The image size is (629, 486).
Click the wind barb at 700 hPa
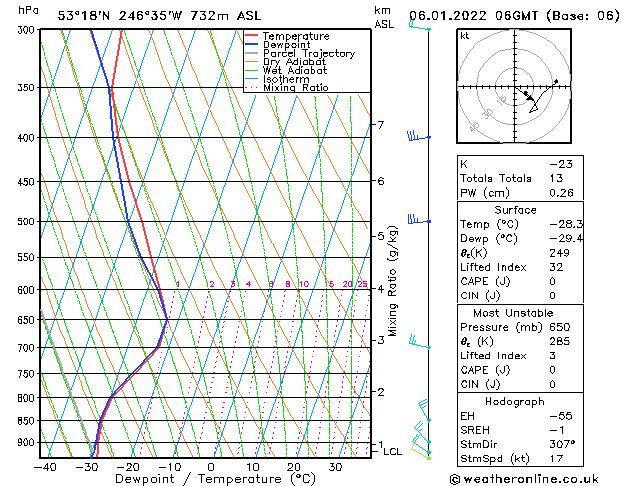coord(419,342)
